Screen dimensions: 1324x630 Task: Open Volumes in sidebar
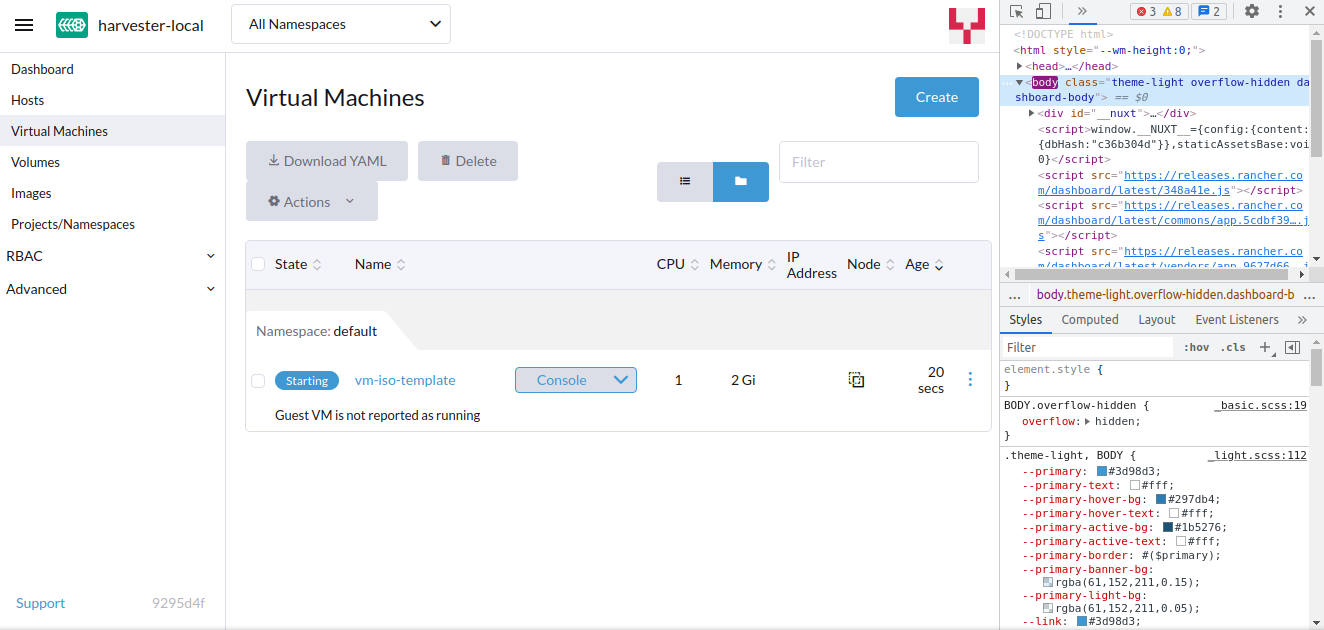112,162
